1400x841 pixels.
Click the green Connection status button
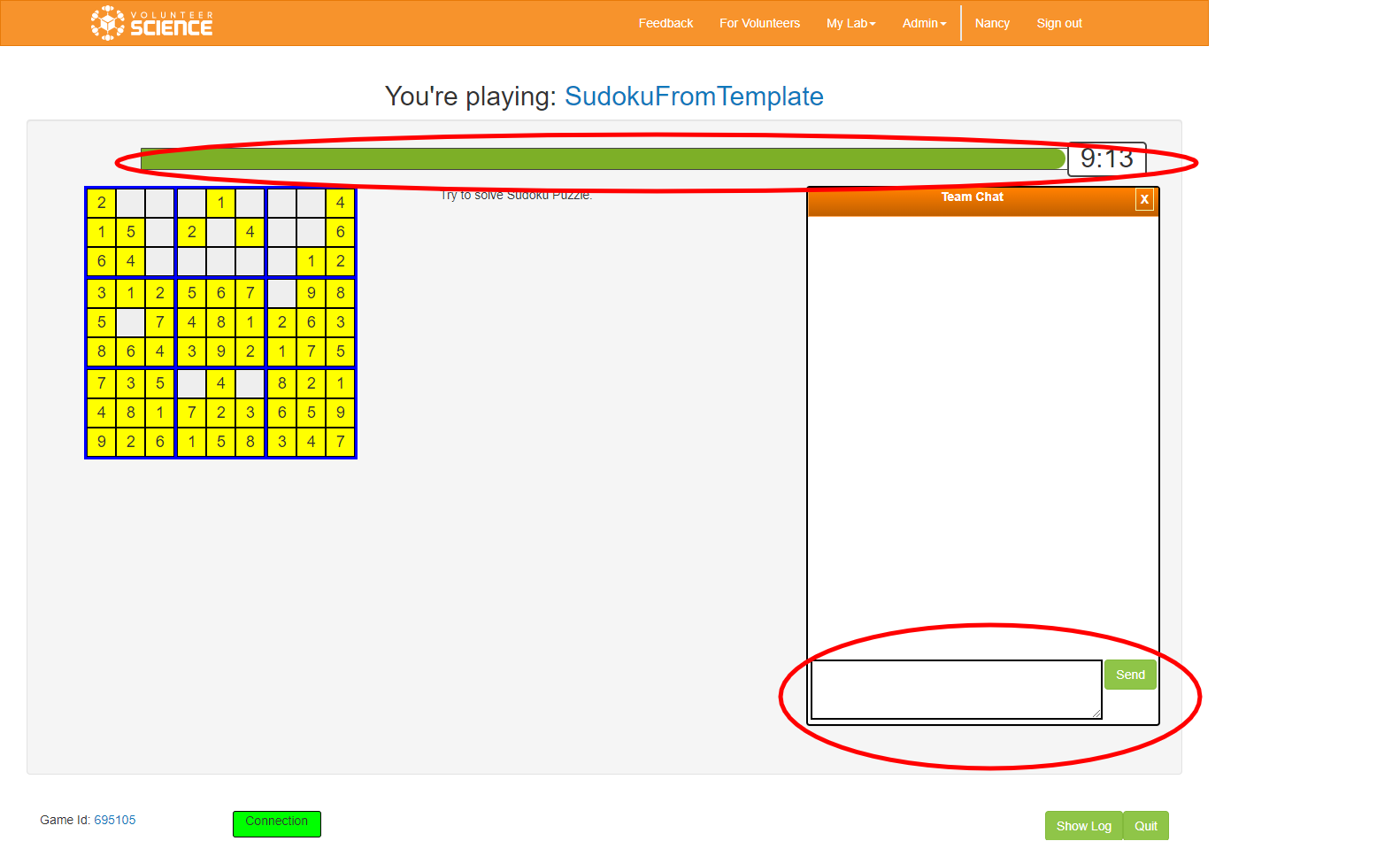276,822
